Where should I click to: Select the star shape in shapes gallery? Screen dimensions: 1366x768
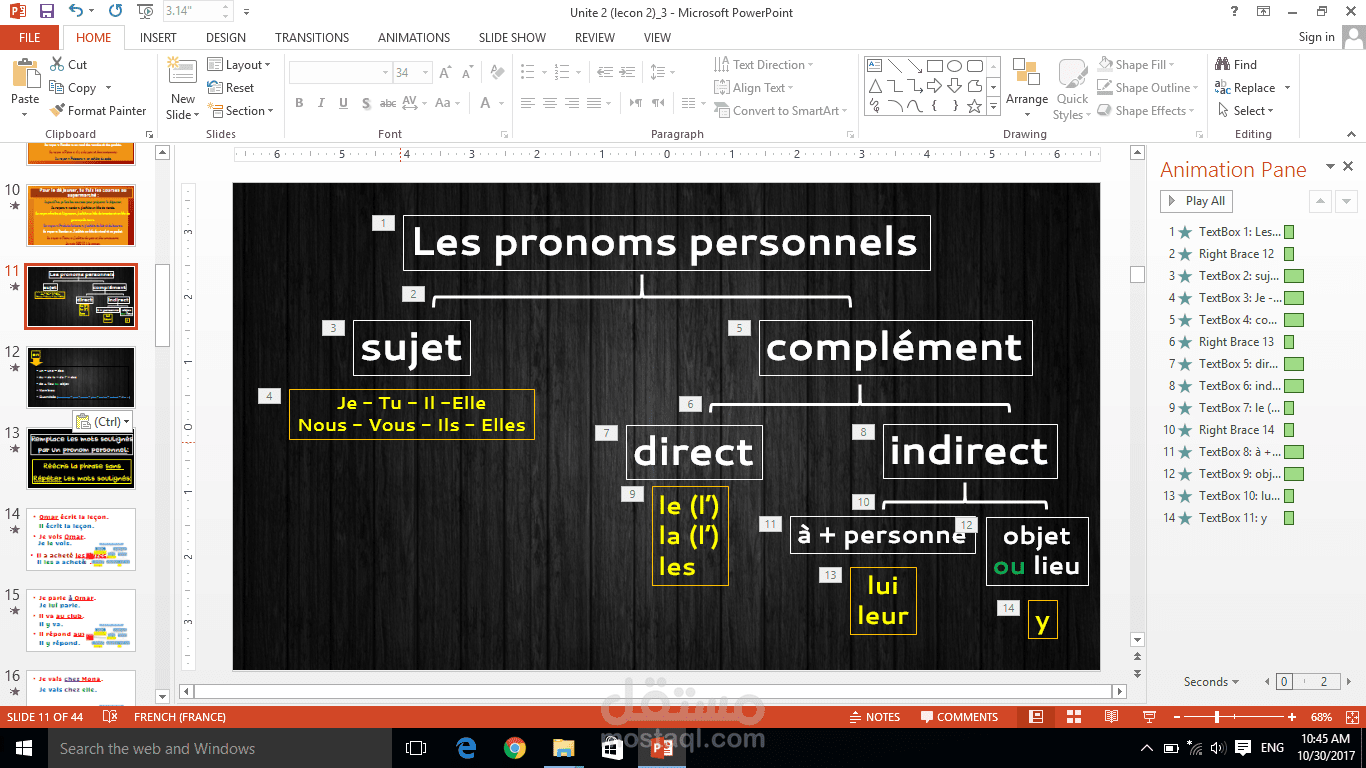tap(974, 105)
